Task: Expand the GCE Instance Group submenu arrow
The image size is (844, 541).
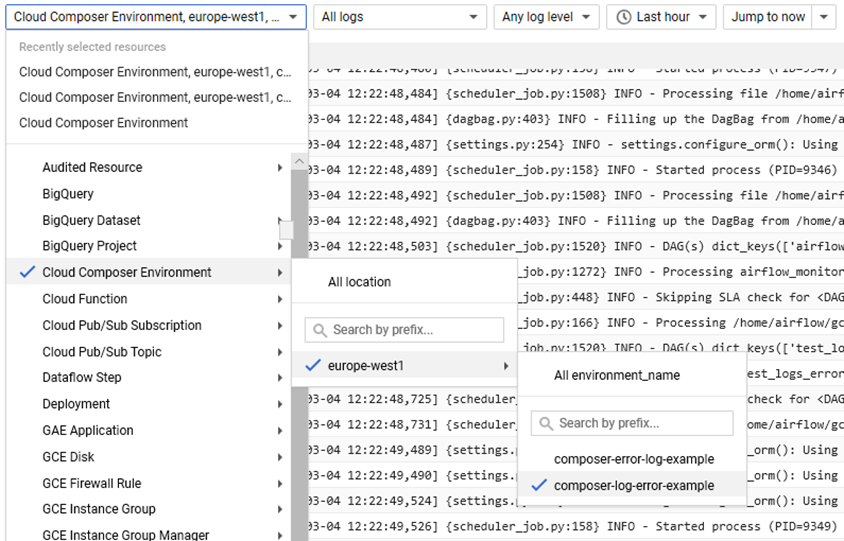Action: [x=280, y=509]
